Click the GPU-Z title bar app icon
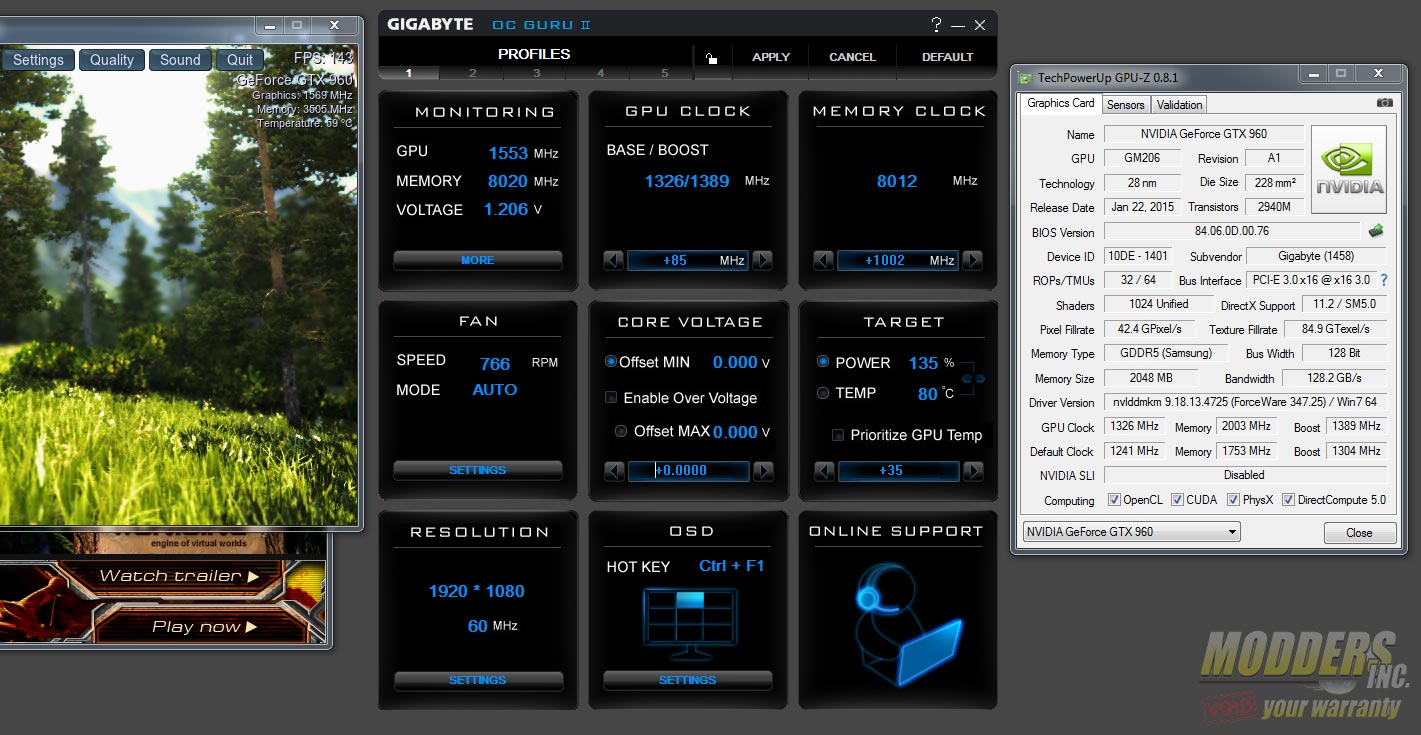This screenshot has height=735, width=1421. coord(1025,77)
